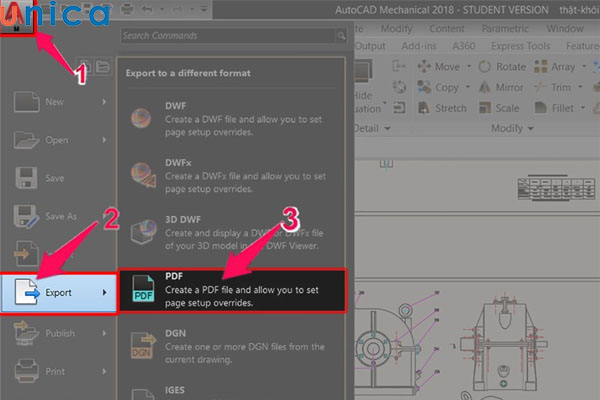The height and width of the screenshot is (400, 600).
Task: Click Publish in the application menu
Action: tap(59, 333)
